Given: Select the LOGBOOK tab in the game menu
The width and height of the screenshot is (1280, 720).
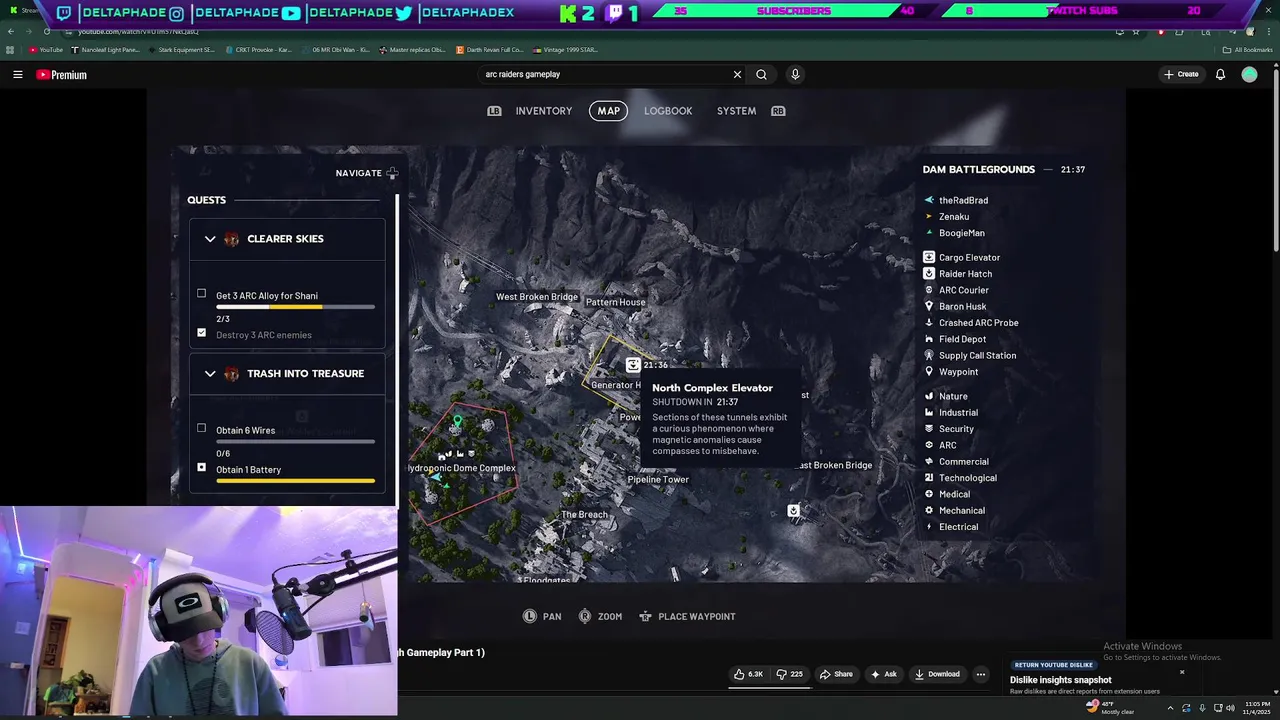Looking at the screenshot, I should pos(668,111).
